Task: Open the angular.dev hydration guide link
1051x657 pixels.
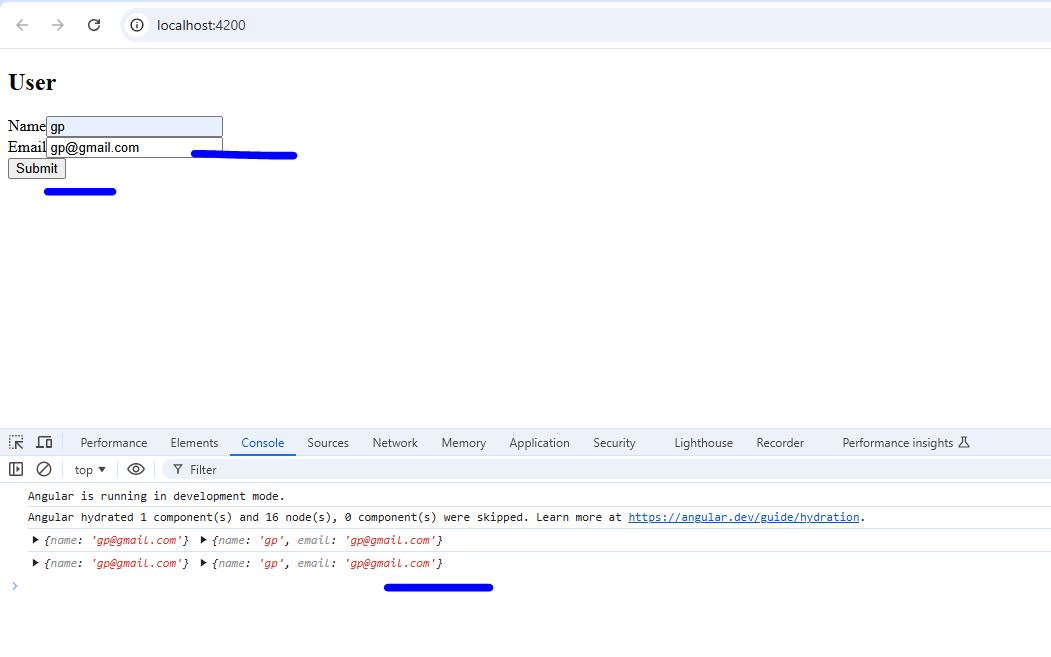Action: click(743, 518)
